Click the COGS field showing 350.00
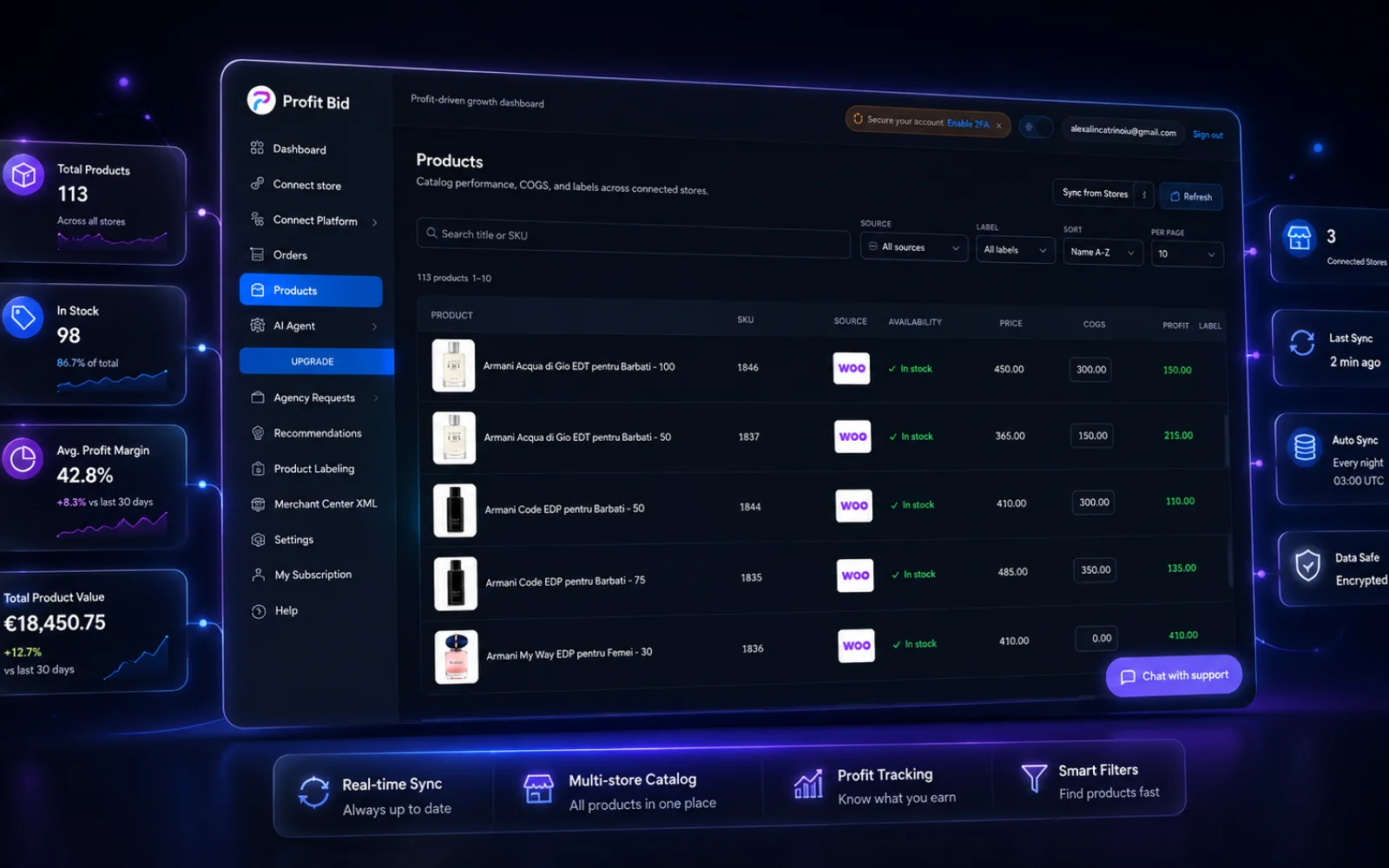 click(x=1096, y=570)
